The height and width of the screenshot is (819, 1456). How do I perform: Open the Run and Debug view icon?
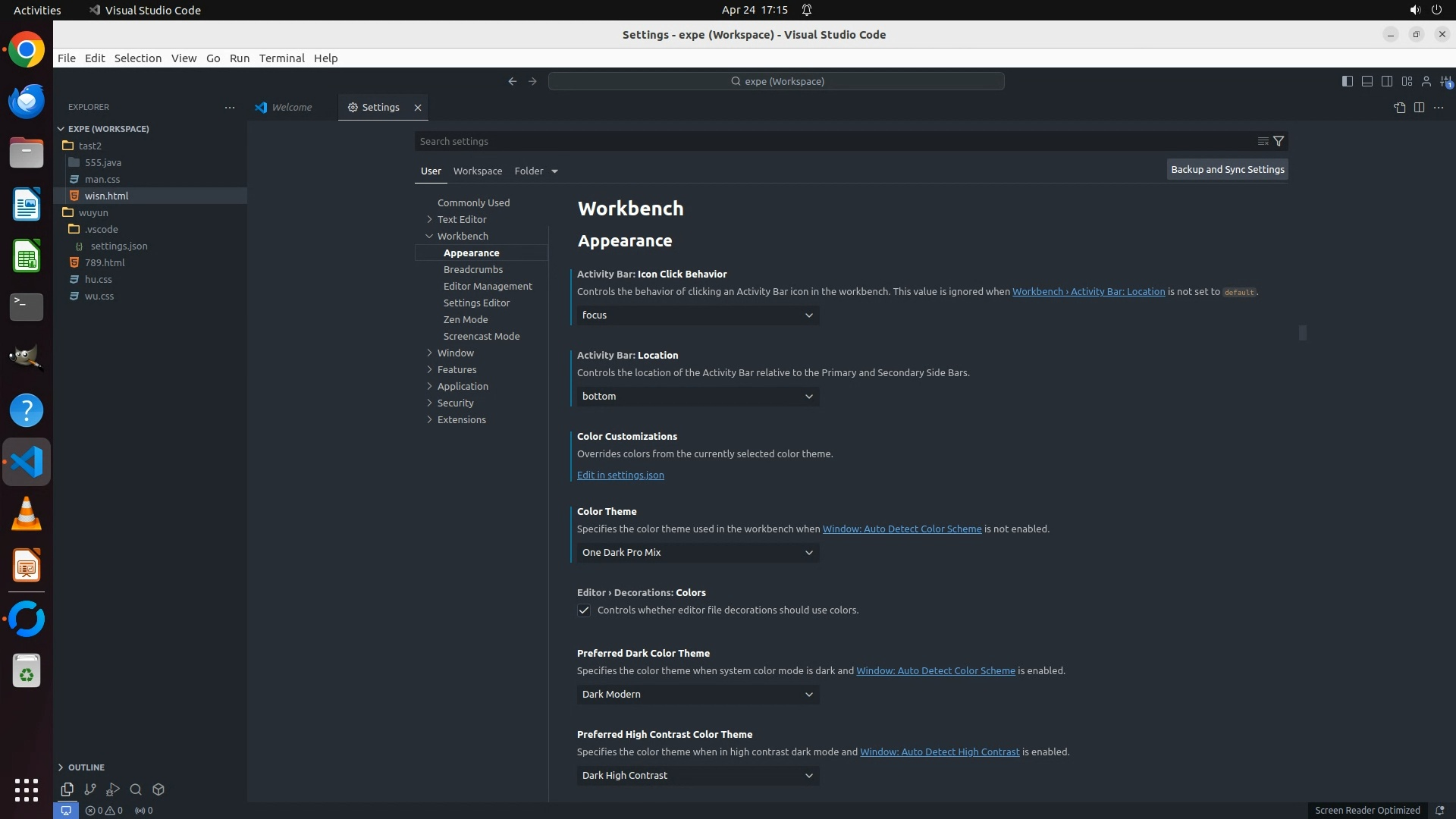pyautogui.click(x=113, y=789)
